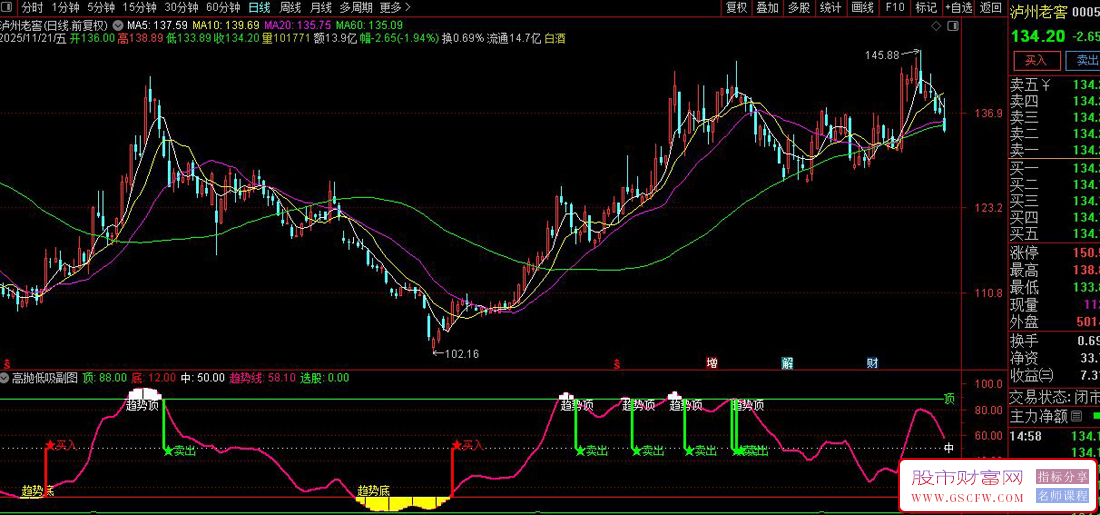Click the blue 卖出 sell button
The image size is (1100, 515).
tap(1082, 60)
